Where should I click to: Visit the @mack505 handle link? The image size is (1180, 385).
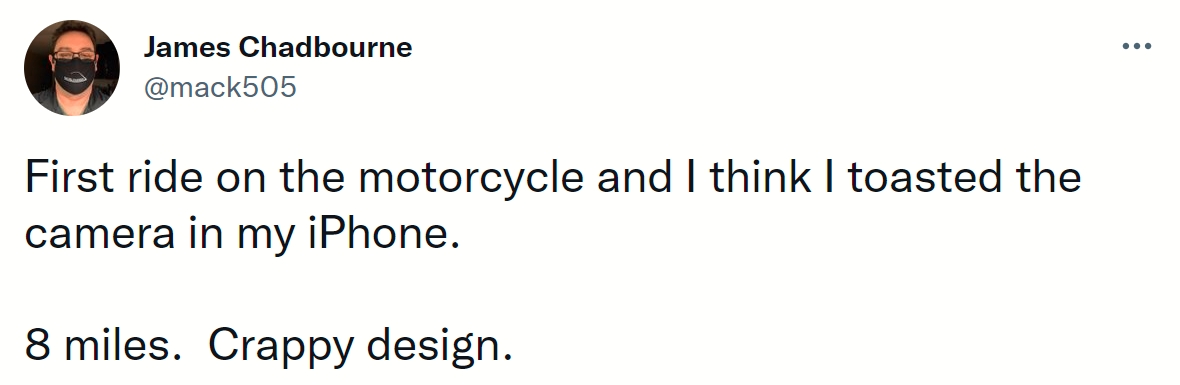point(220,87)
